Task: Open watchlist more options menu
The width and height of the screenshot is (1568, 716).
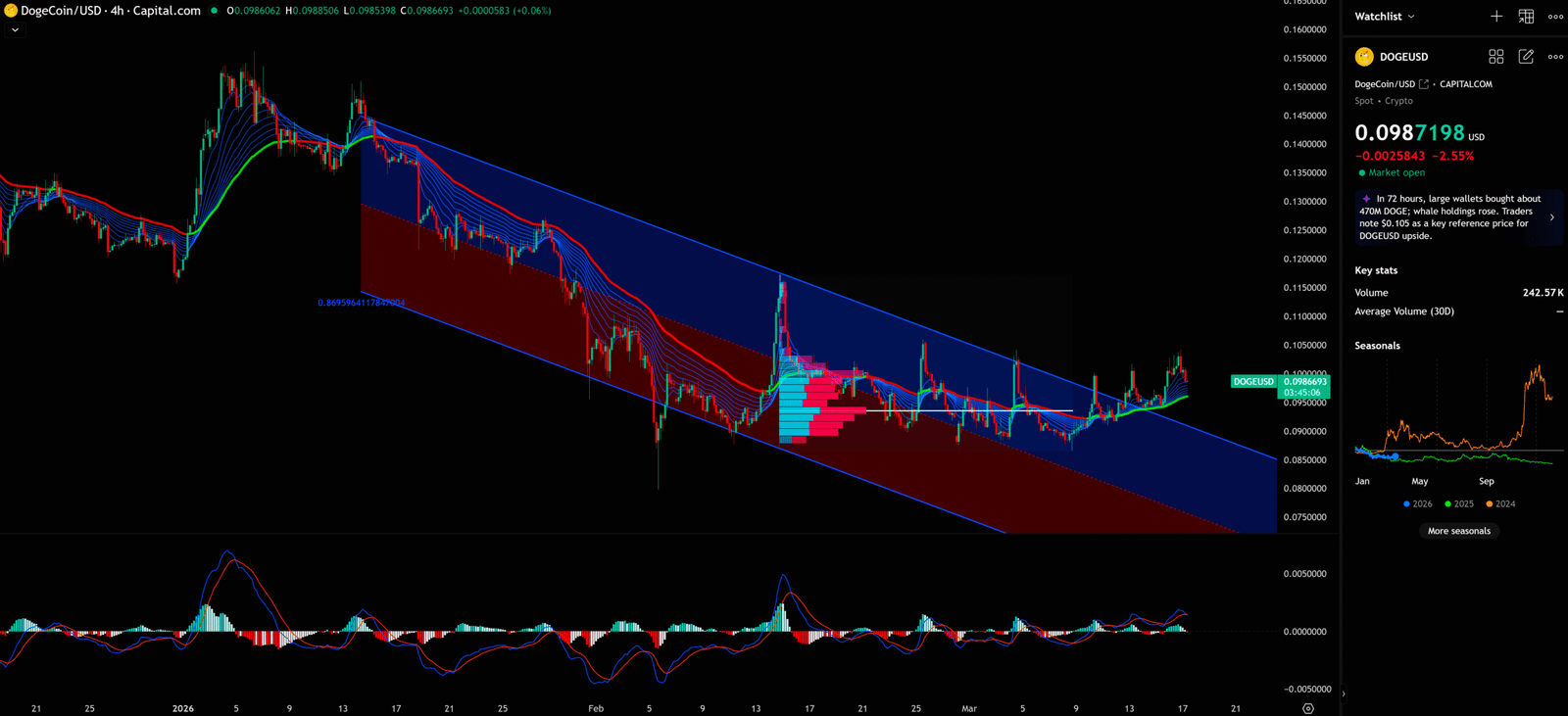Action: pos(1555,17)
